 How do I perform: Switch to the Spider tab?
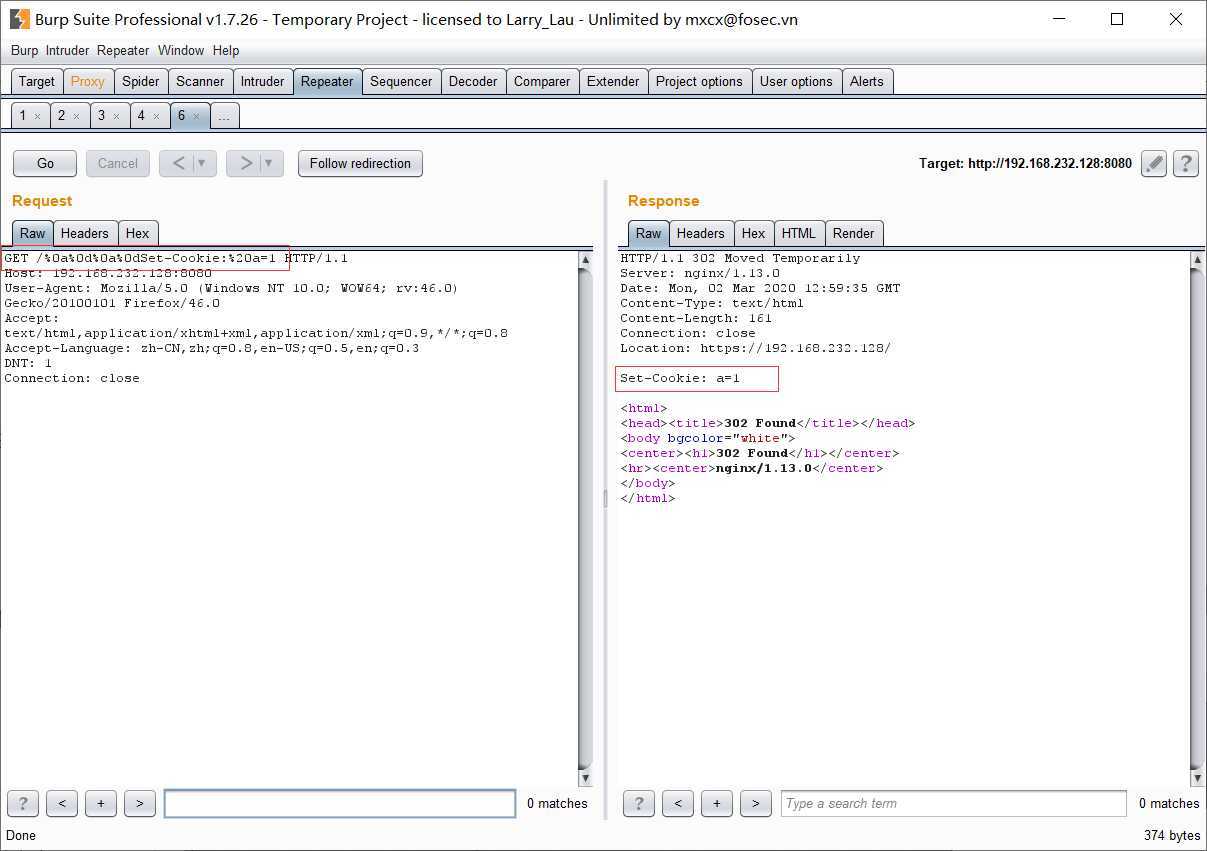click(x=141, y=82)
